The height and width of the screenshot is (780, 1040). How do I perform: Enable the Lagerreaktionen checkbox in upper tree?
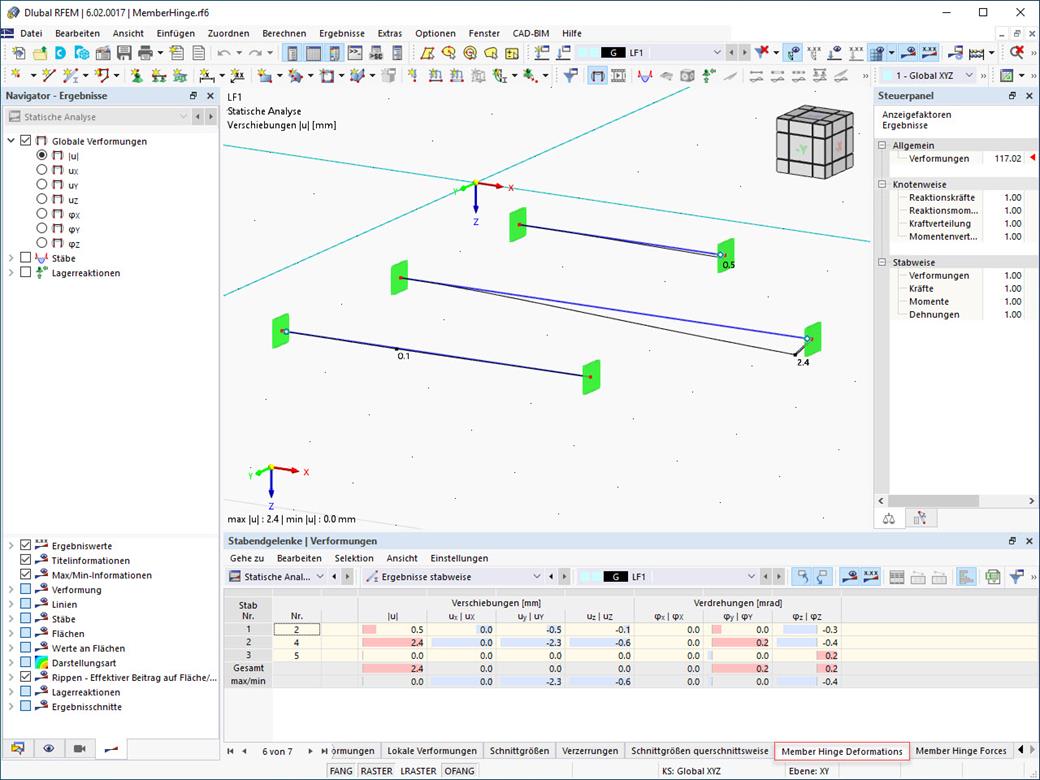(x=25, y=272)
